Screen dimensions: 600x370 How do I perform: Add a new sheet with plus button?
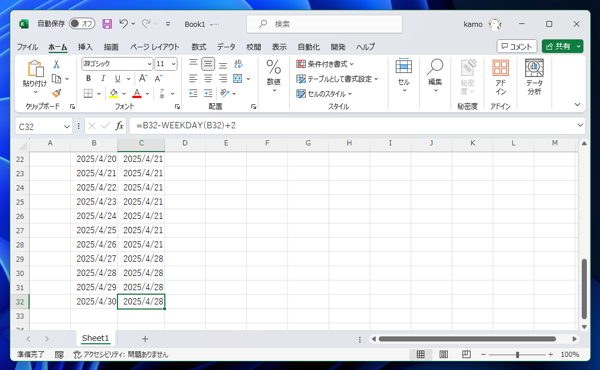point(145,339)
